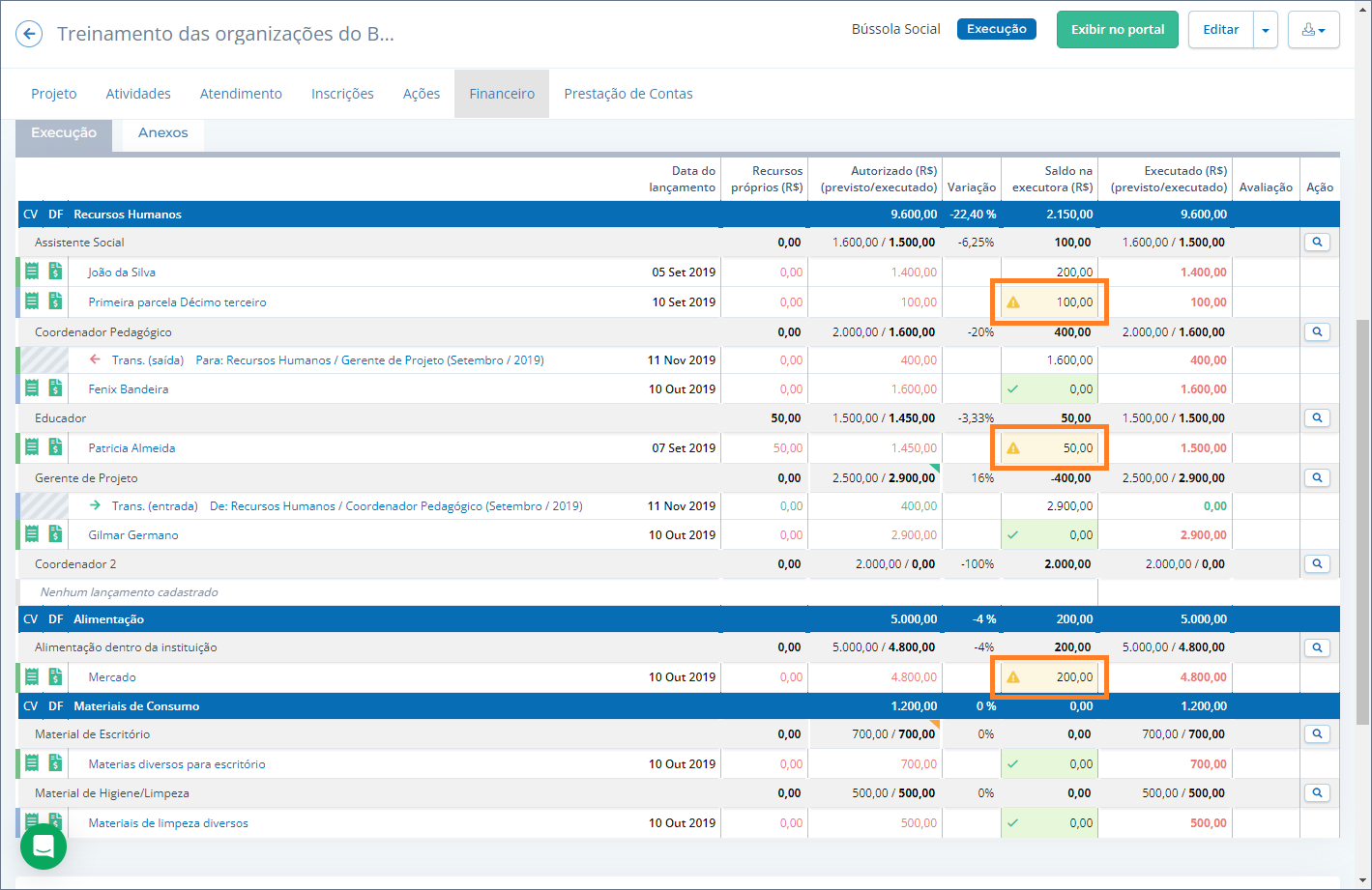
Task: Go back using the circled arrow icon
Action: 29,34
